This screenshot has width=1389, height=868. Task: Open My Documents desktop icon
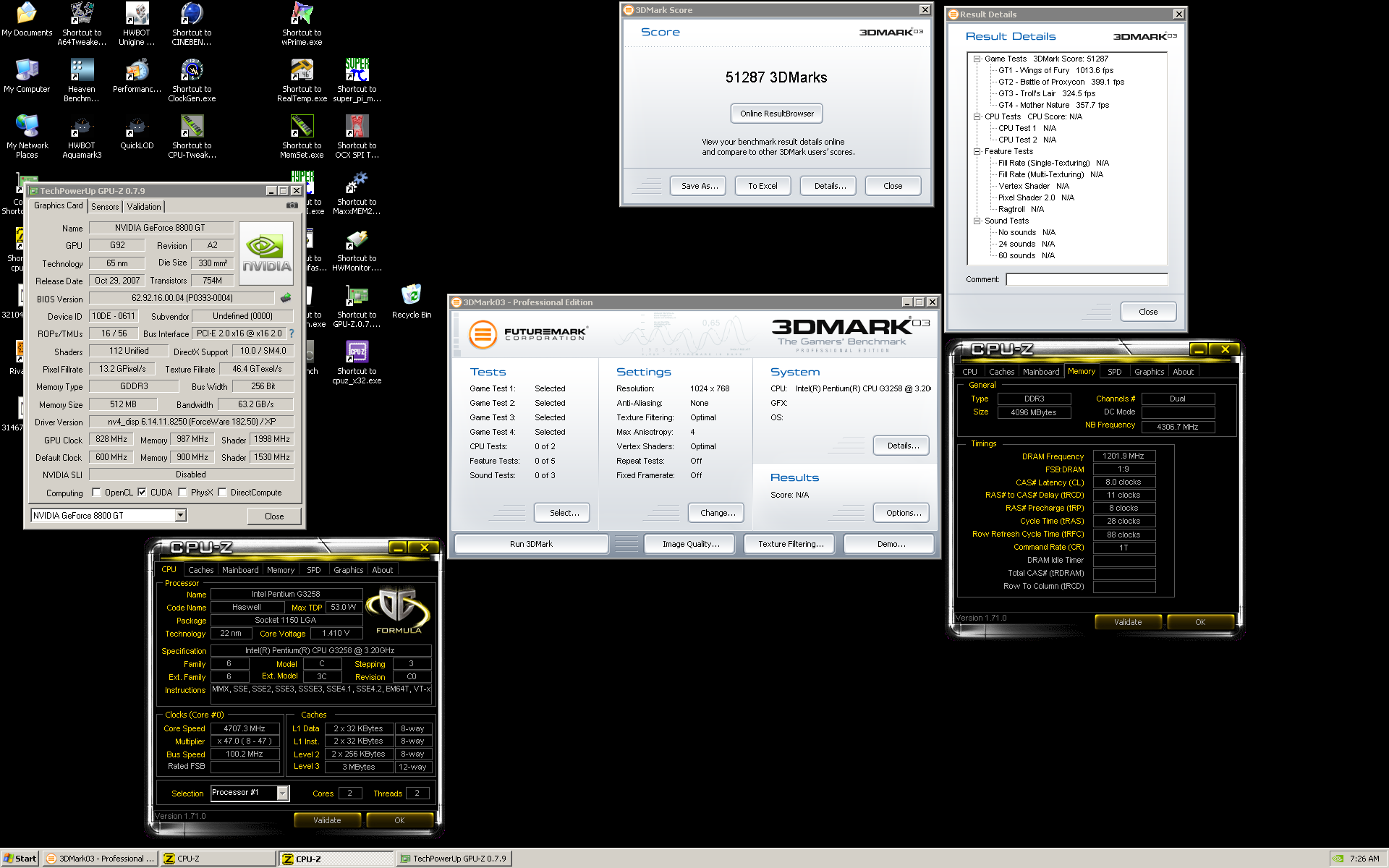coord(27,20)
